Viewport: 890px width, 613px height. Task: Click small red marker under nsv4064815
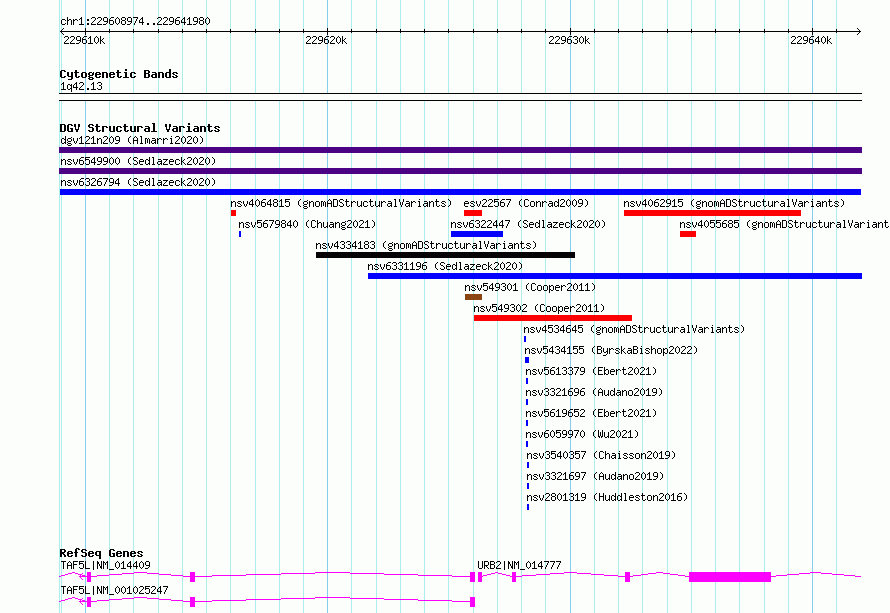[233, 213]
